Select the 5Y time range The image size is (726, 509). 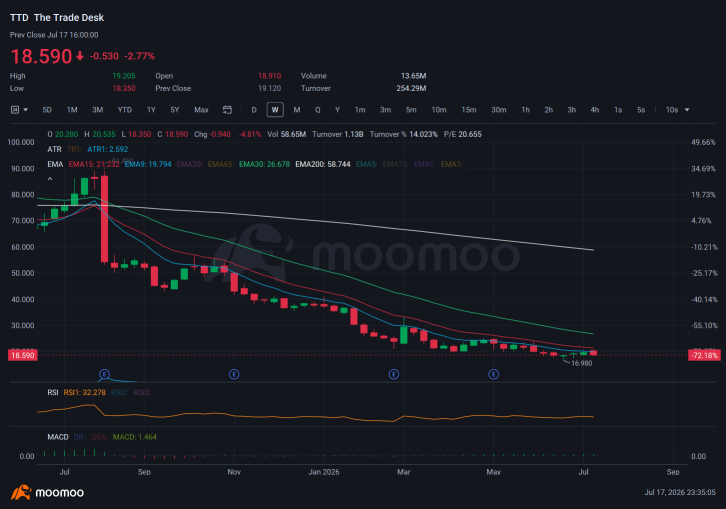(175, 110)
